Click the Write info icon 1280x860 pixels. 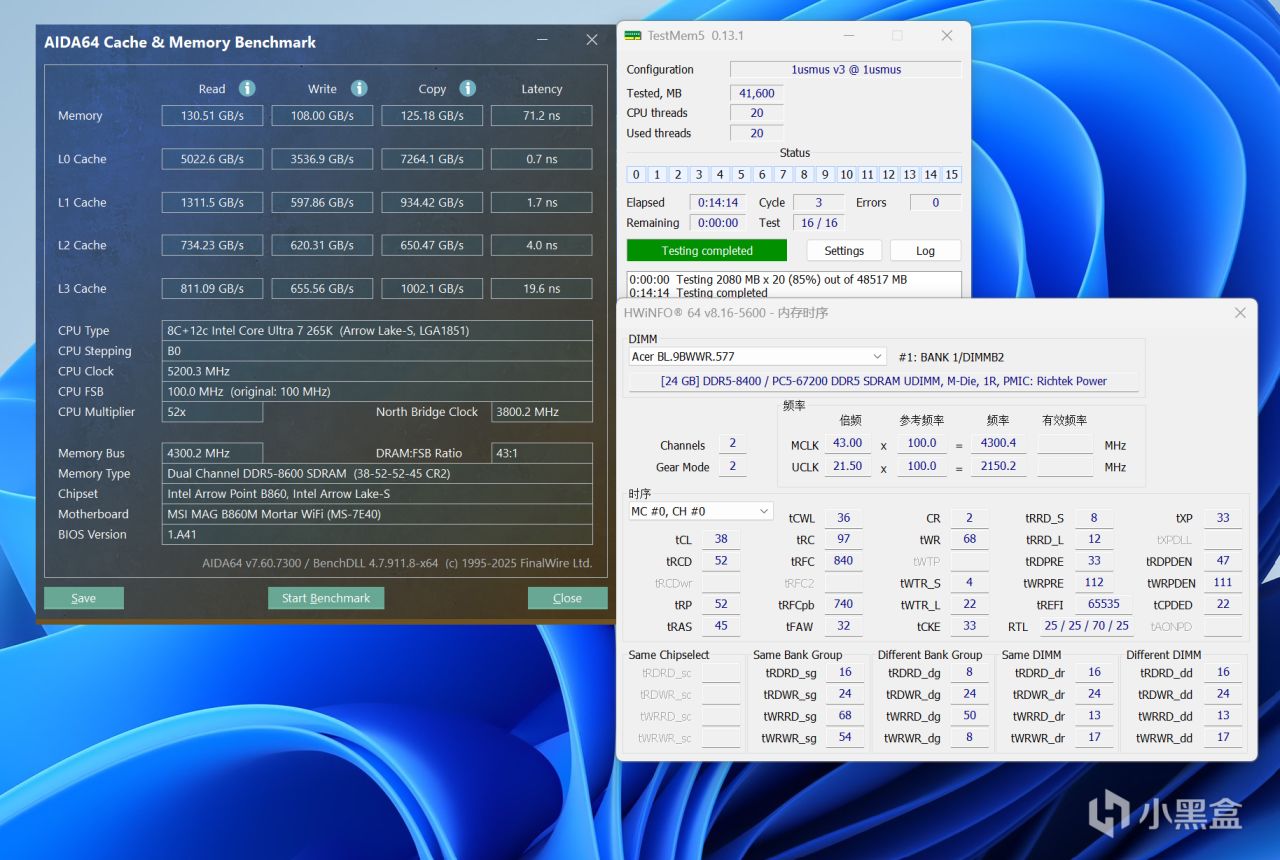tap(359, 88)
